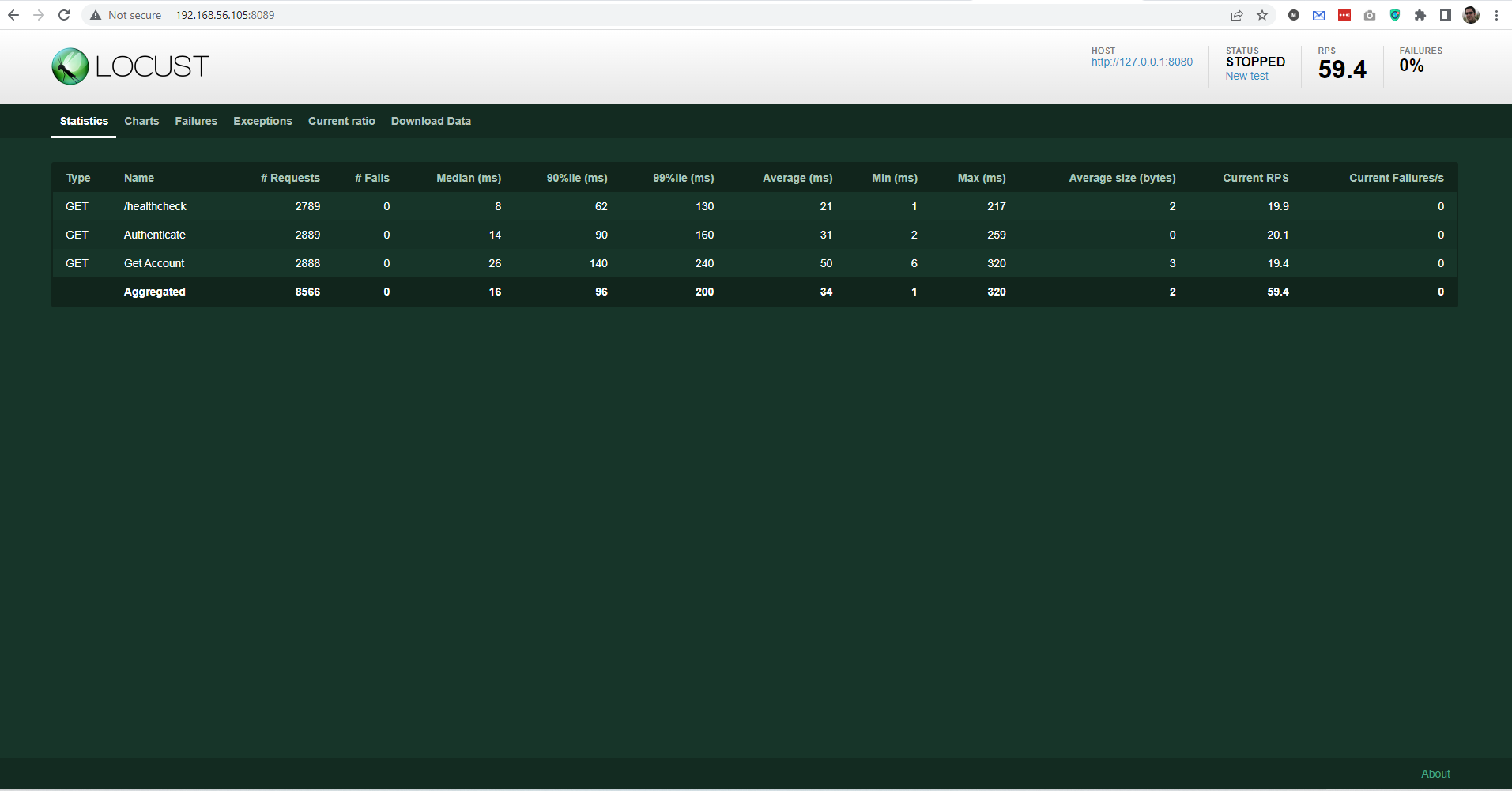
Task: Toggle the browser side panel icon
Action: click(x=1446, y=15)
